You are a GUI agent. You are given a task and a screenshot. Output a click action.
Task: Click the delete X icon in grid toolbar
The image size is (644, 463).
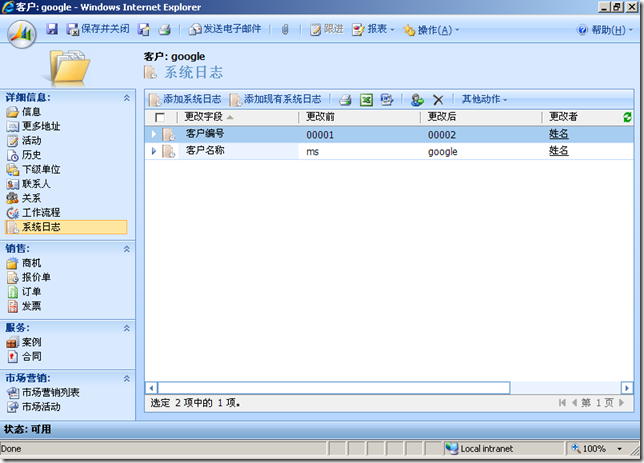pyautogui.click(x=438, y=99)
